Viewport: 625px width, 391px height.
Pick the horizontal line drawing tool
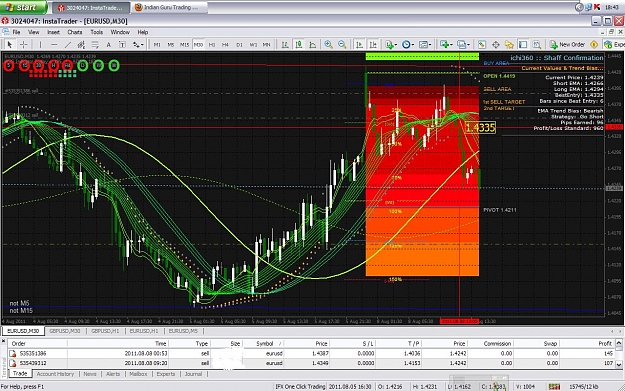(54, 45)
